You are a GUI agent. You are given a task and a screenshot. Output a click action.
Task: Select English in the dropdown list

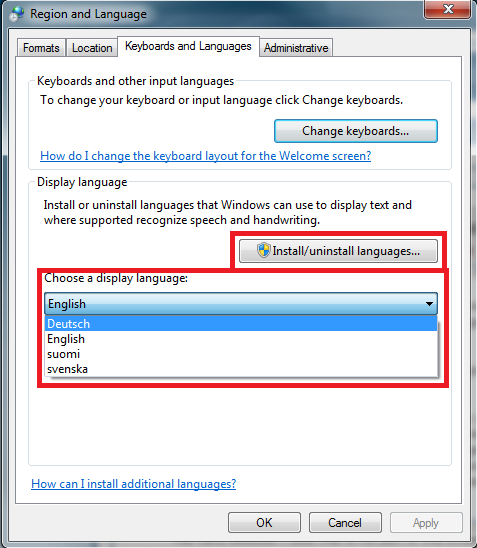point(241,339)
